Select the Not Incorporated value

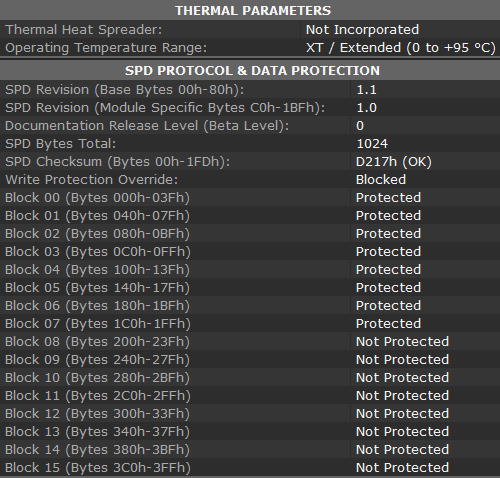pyautogui.click(x=362, y=30)
